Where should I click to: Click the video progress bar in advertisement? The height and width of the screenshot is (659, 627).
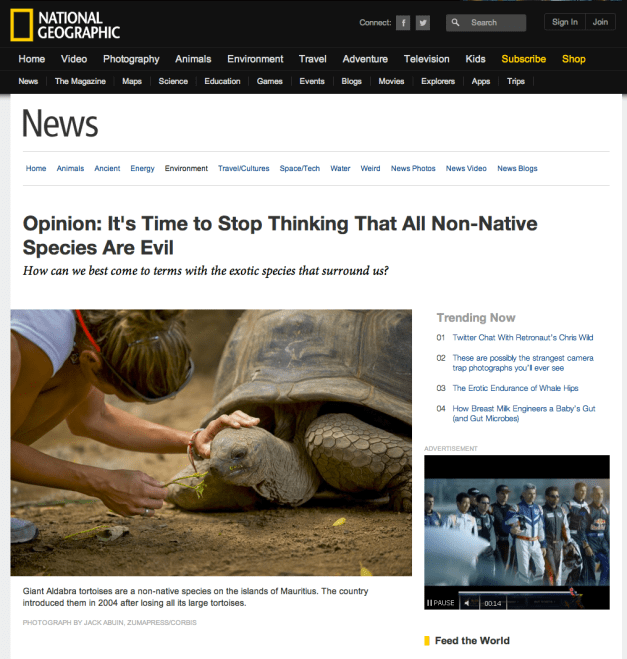[x=518, y=593]
